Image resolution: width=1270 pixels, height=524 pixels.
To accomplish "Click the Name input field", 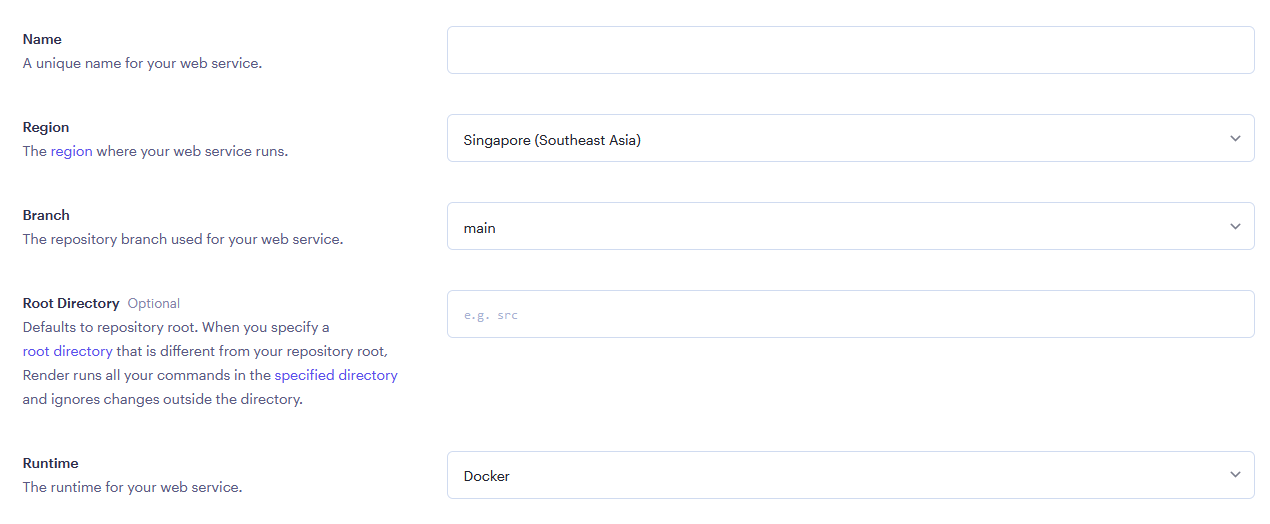I will point(850,50).
